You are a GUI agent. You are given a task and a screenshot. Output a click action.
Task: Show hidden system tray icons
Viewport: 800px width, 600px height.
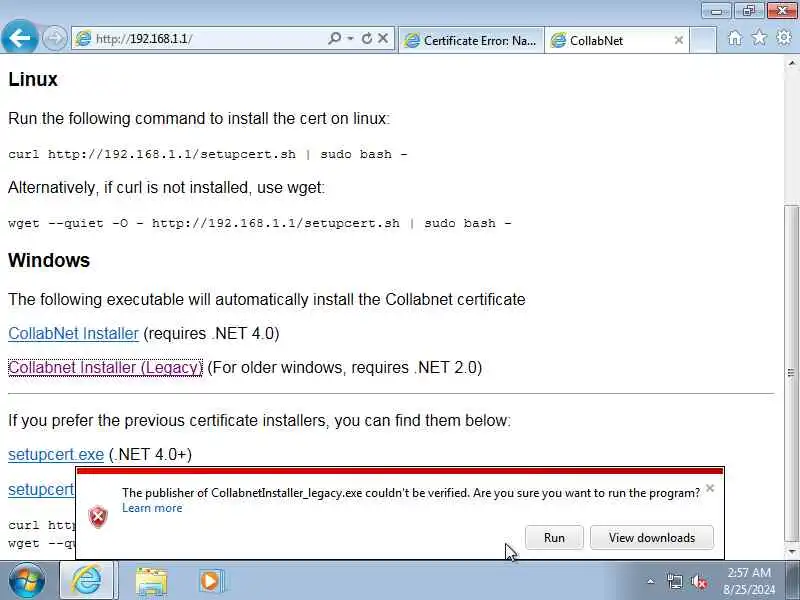(x=651, y=581)
